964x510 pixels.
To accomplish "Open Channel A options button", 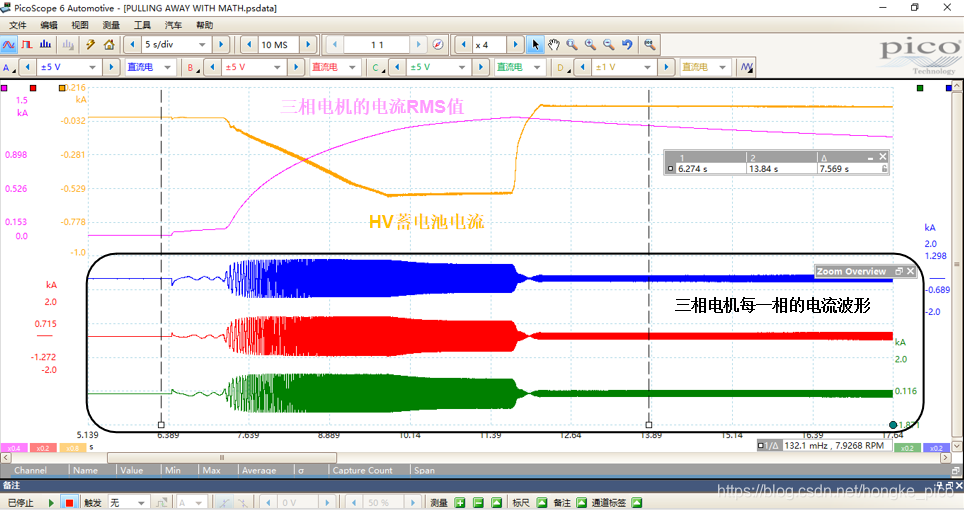I will pos(8,67).
